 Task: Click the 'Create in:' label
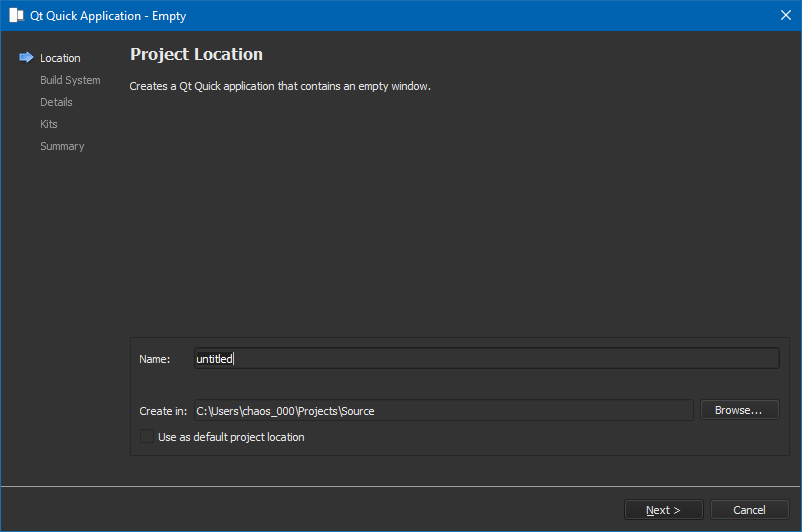[163, 411]
